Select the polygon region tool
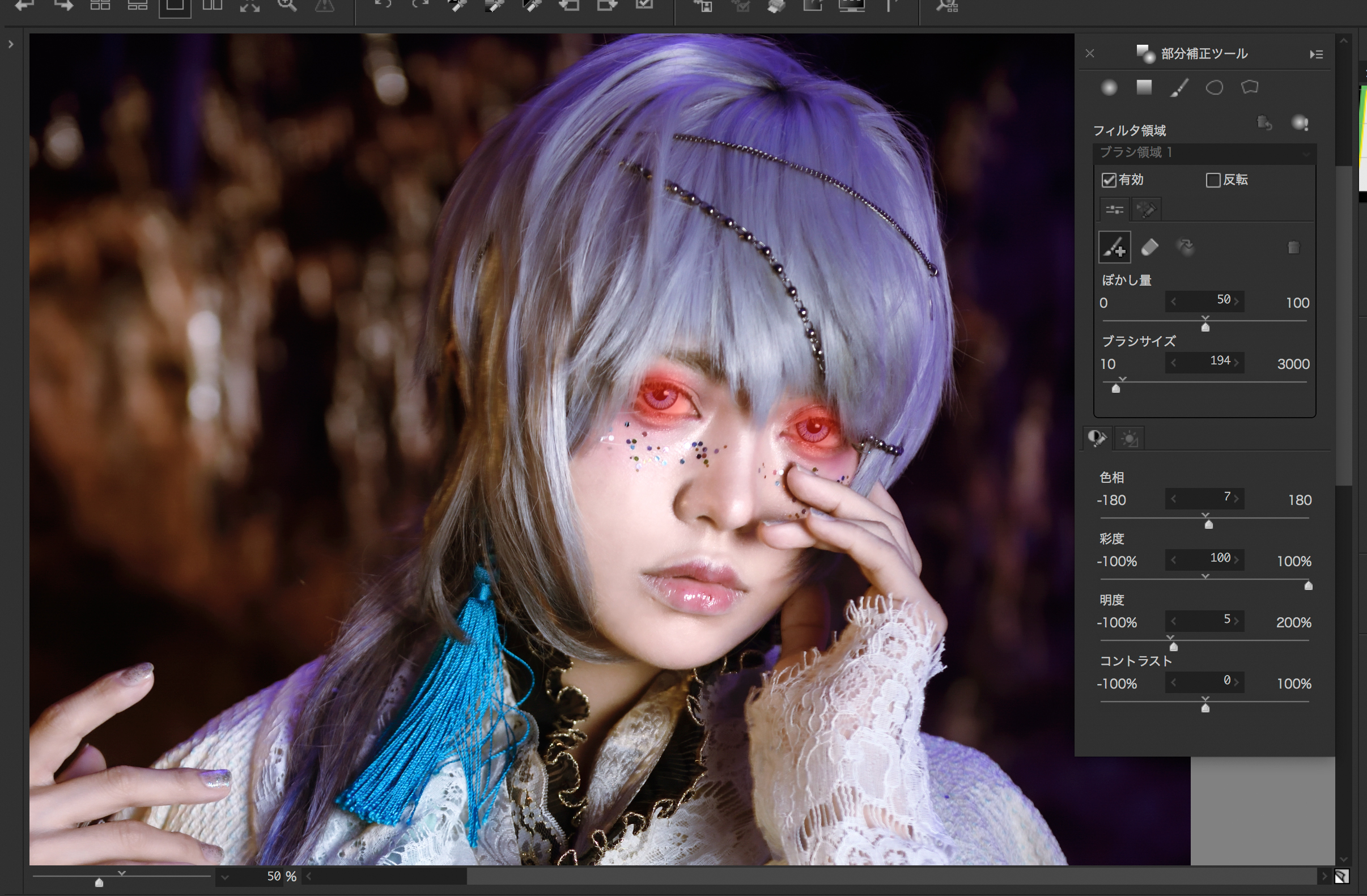The width and height of the screenshot is (1367, 896). 1249,87
